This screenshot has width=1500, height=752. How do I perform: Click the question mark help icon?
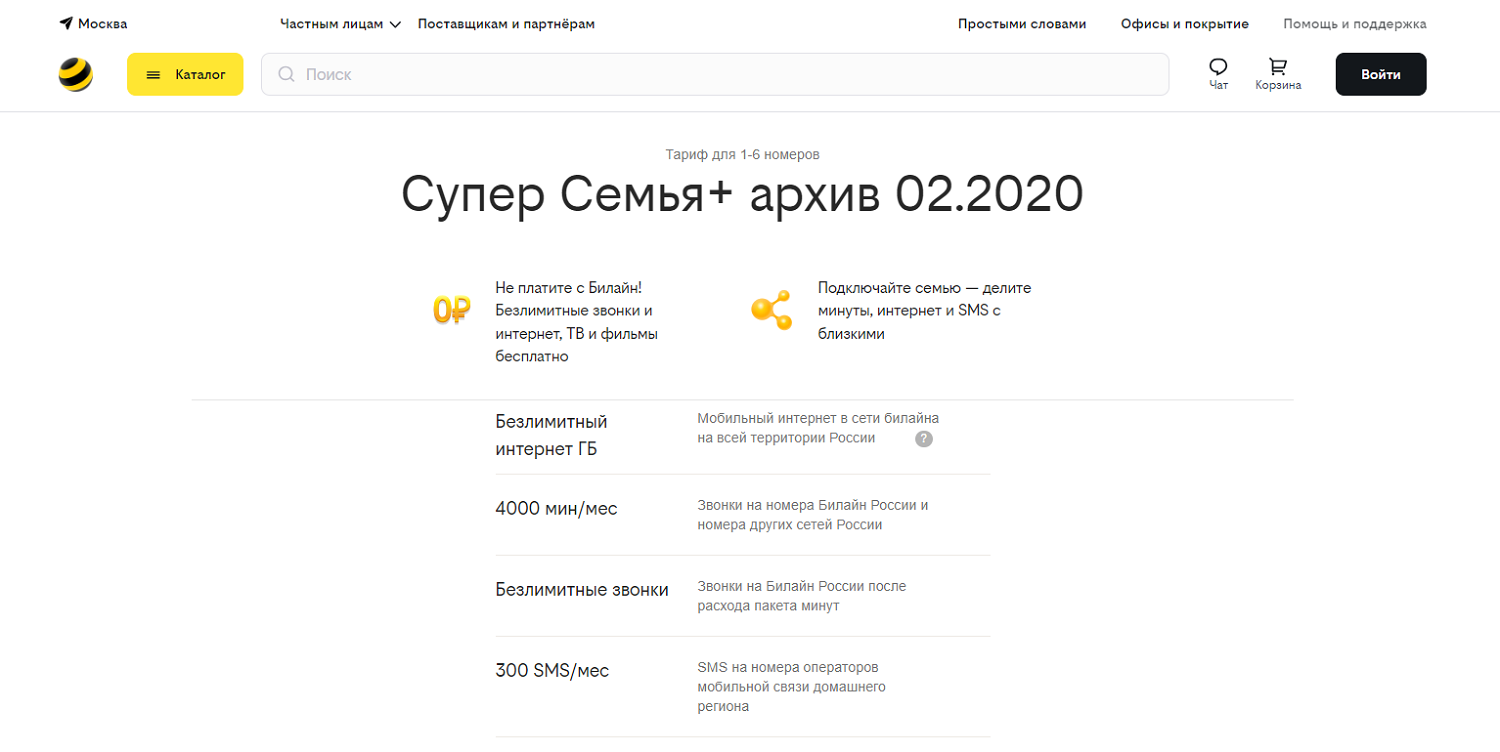click(x=924, y=439)
